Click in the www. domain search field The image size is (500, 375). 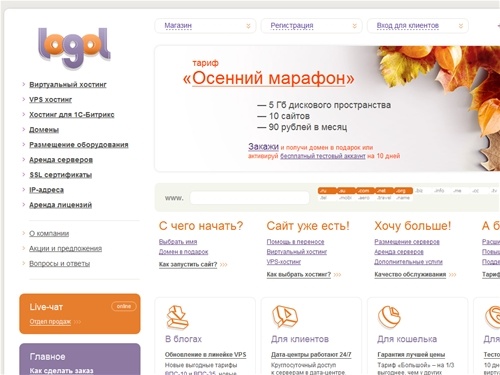tap(250, 198)
